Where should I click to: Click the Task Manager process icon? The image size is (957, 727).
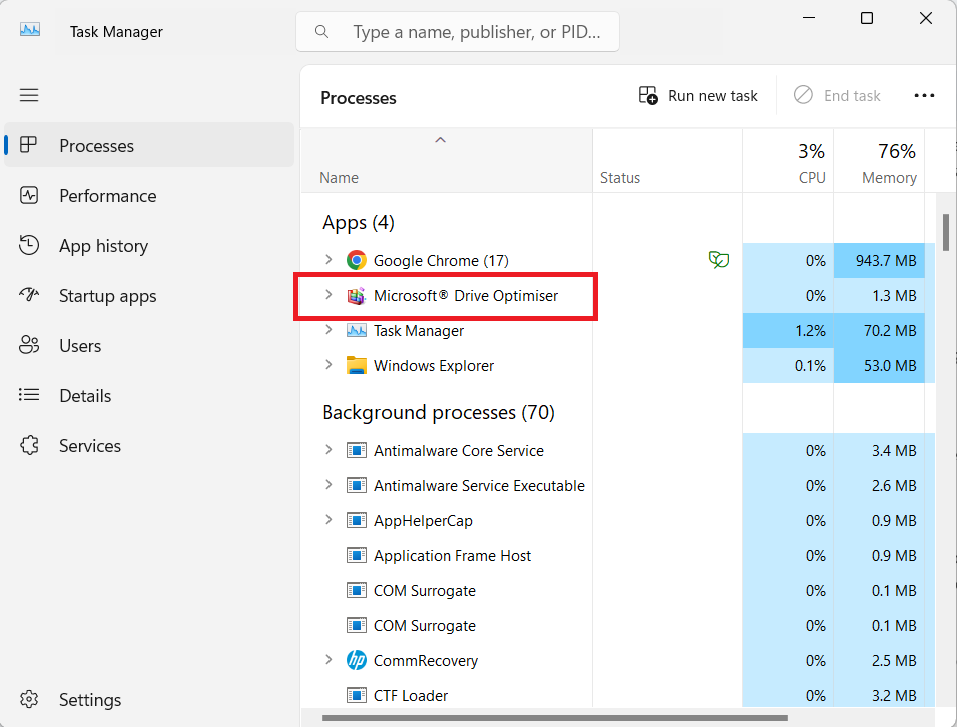pos(357,331)
